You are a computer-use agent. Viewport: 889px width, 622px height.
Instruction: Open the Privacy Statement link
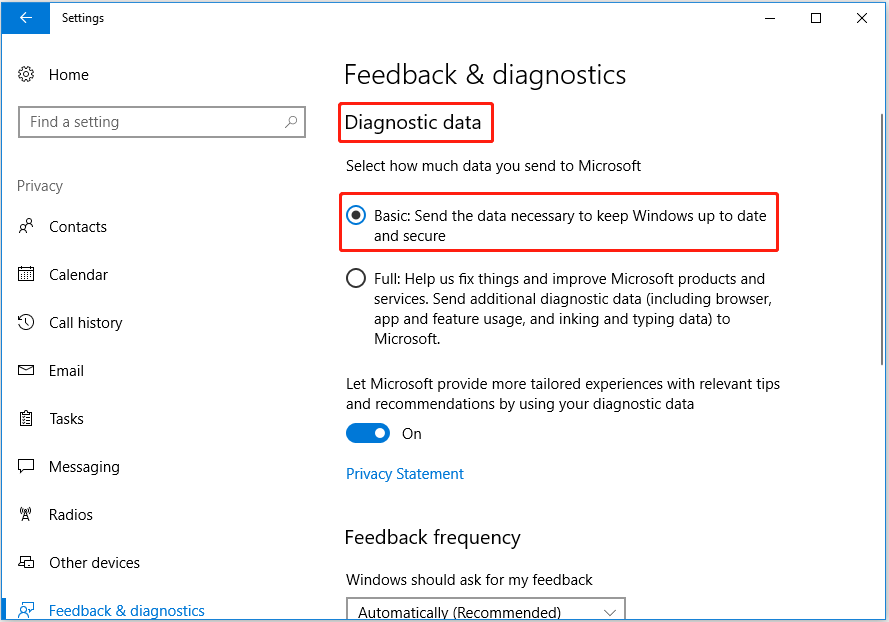click(405, 474)
